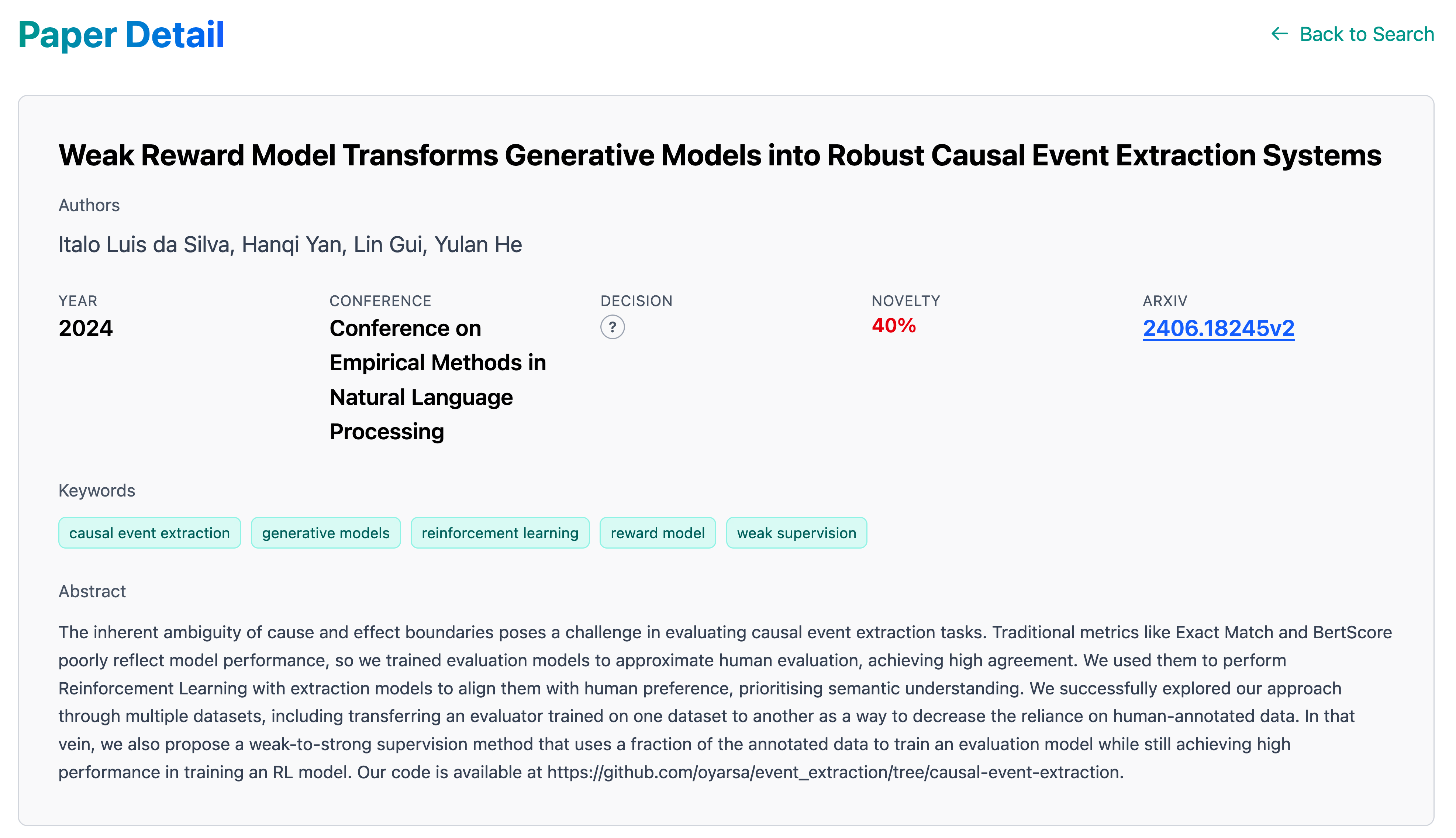Click the Abstract section label
1456x838 pixels.
coord(92,591)
